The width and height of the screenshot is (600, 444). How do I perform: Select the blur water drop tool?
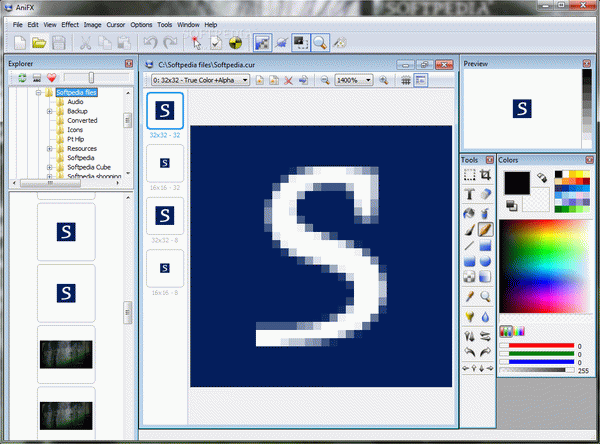[485, 317]
